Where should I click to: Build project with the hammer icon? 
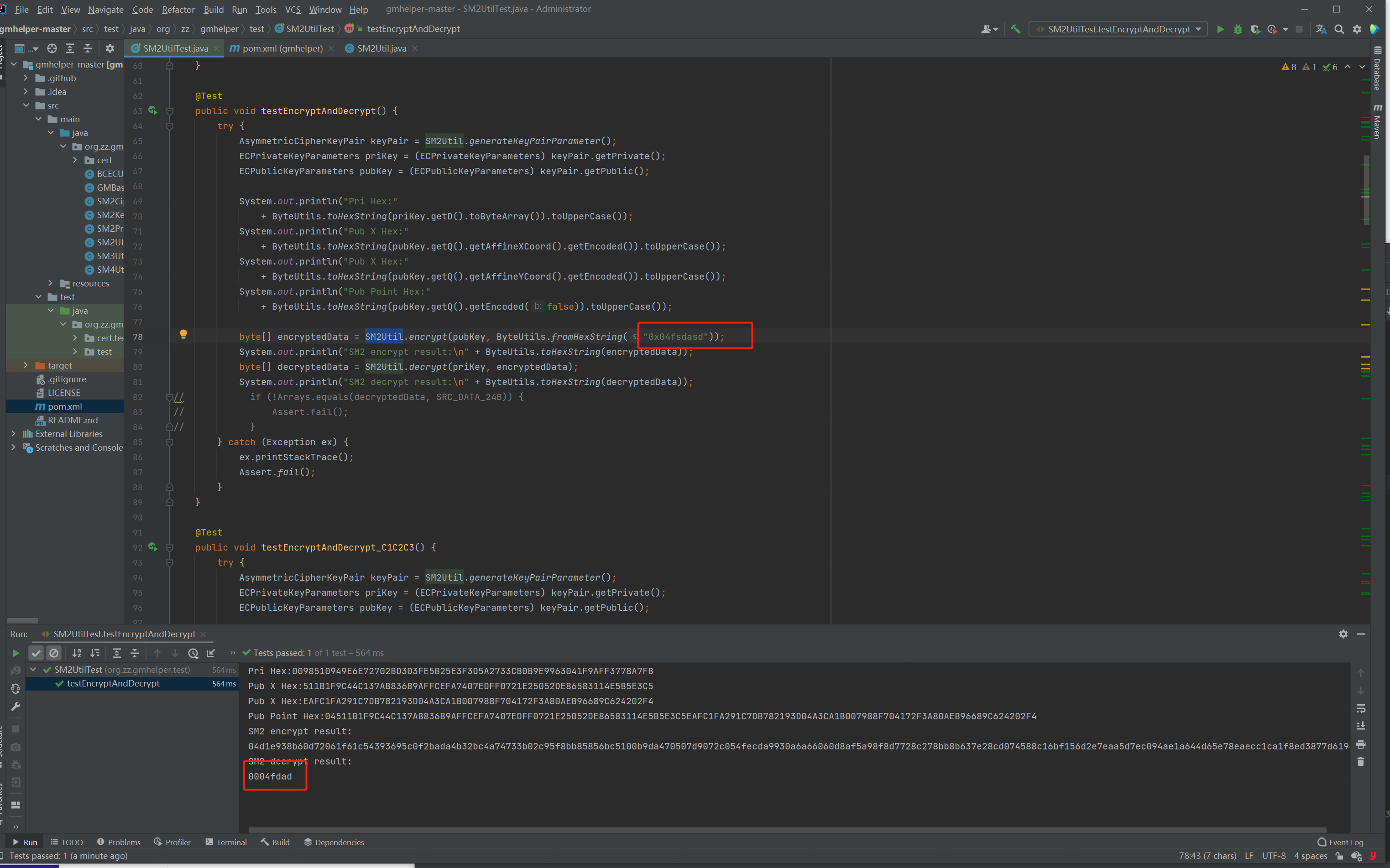pyautogui.click(x=1015, y=29)
